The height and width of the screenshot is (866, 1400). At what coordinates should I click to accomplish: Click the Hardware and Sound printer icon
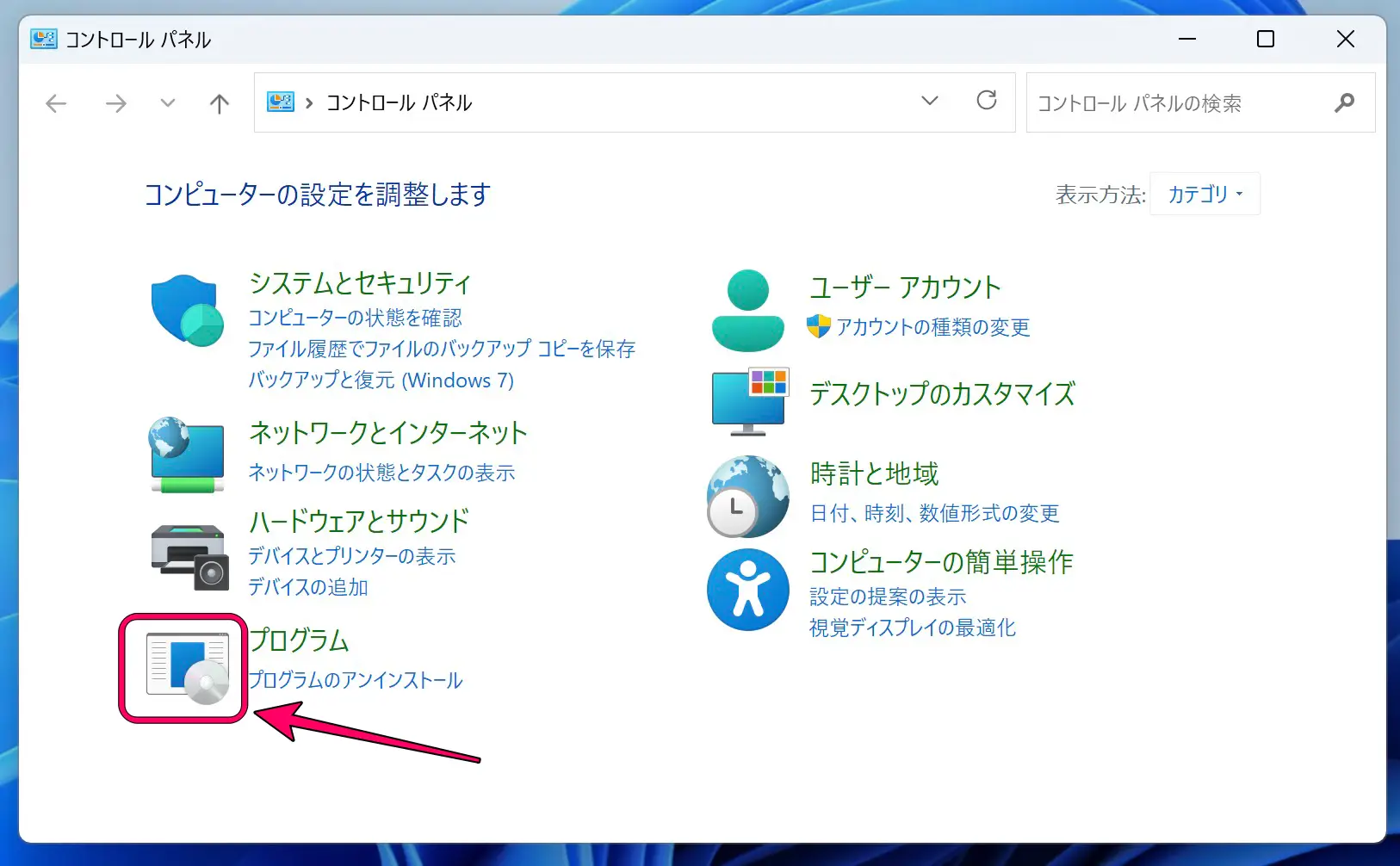pyautogui.click(x=189, y=557)
